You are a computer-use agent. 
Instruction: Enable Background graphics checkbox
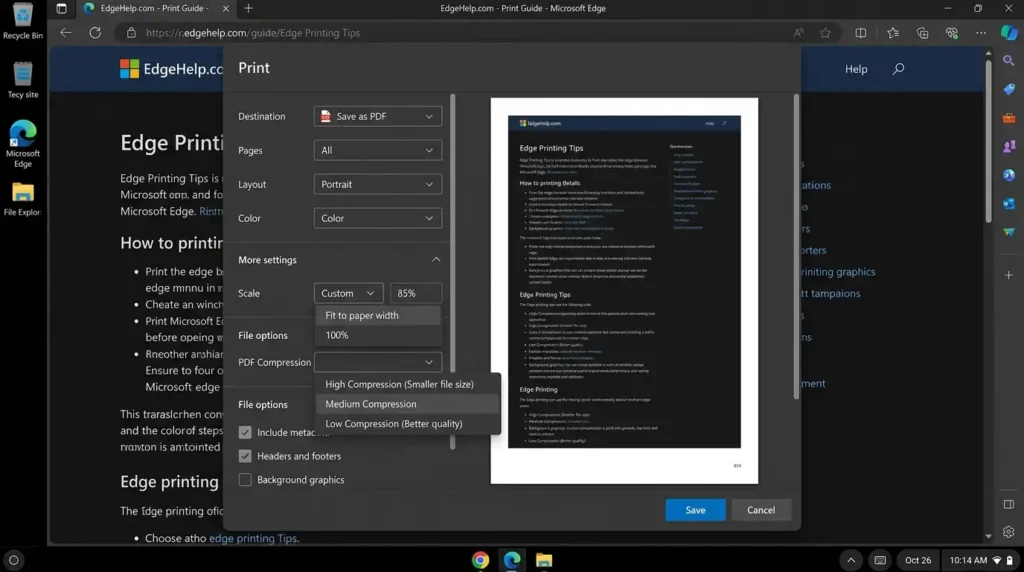(245, 479)
